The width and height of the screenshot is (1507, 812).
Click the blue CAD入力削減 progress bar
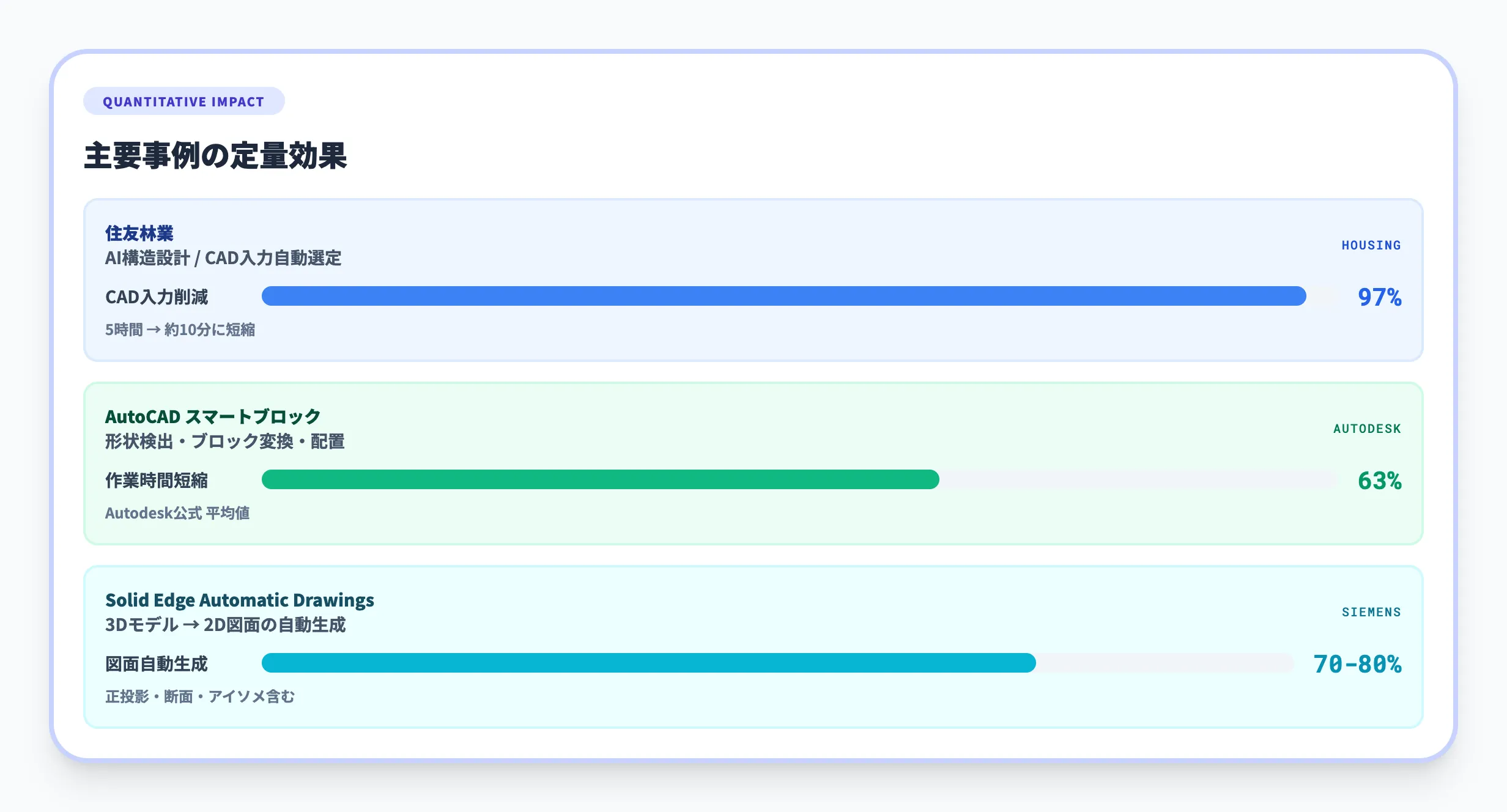click(783, 296)
